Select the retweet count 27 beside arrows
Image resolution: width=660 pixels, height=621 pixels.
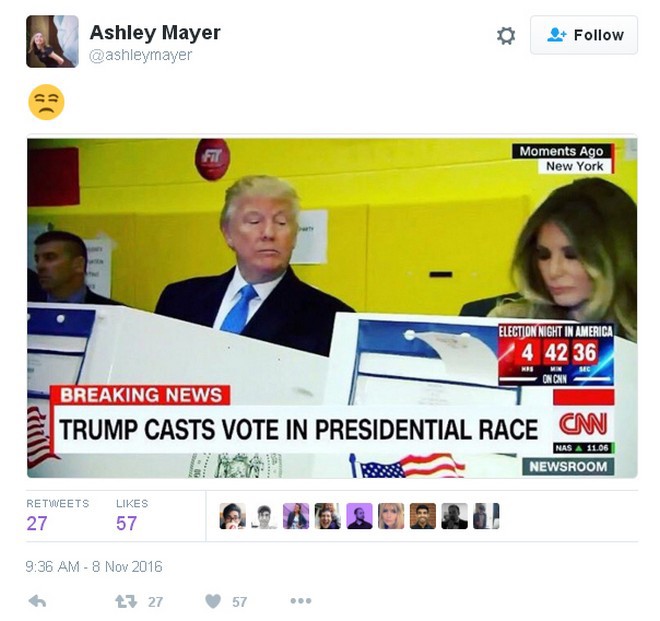[x=155, y=602]
